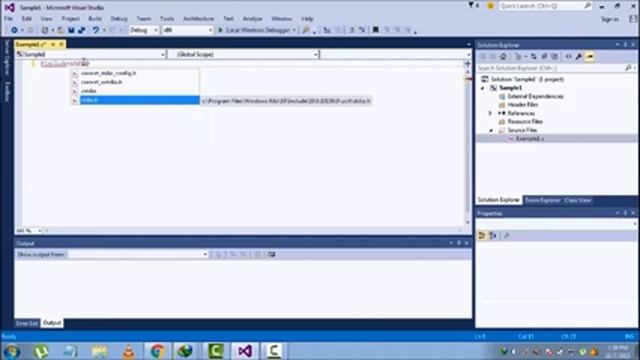Select External Dependencies folder

click(x=535, y=96)
